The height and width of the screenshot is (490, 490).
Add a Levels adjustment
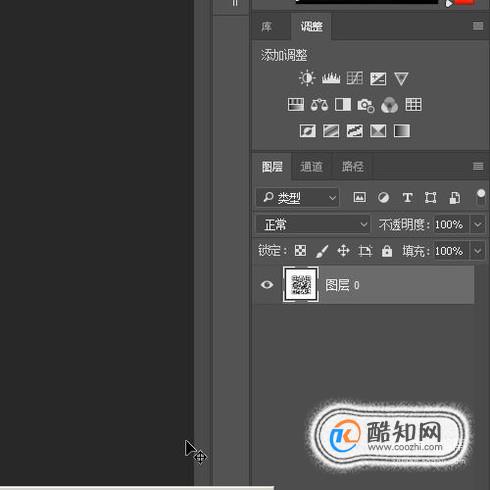tap(331, 79)
